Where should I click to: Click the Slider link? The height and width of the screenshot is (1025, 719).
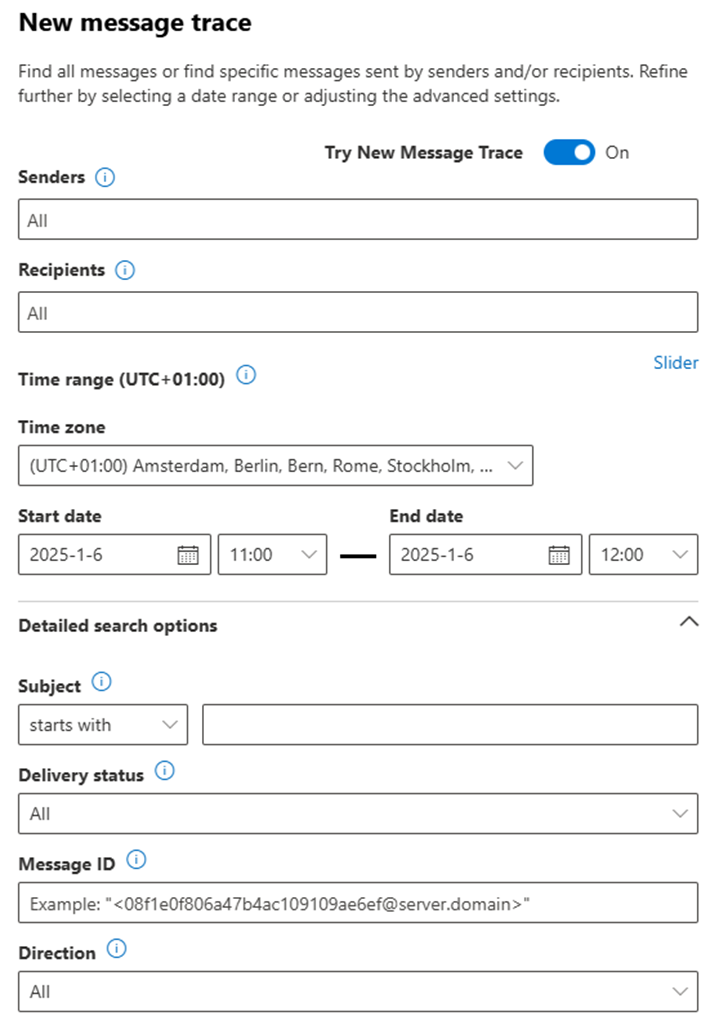click(676, 362)
